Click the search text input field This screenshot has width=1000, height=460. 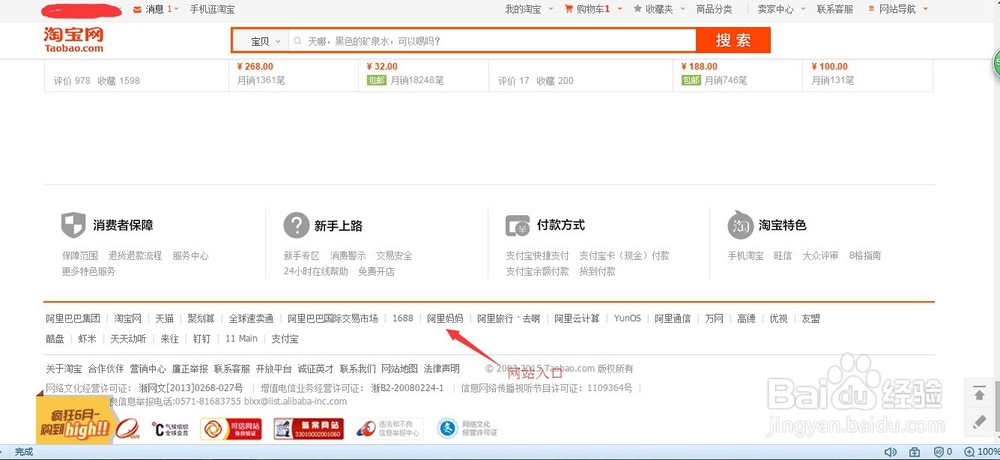click(492, 41)
